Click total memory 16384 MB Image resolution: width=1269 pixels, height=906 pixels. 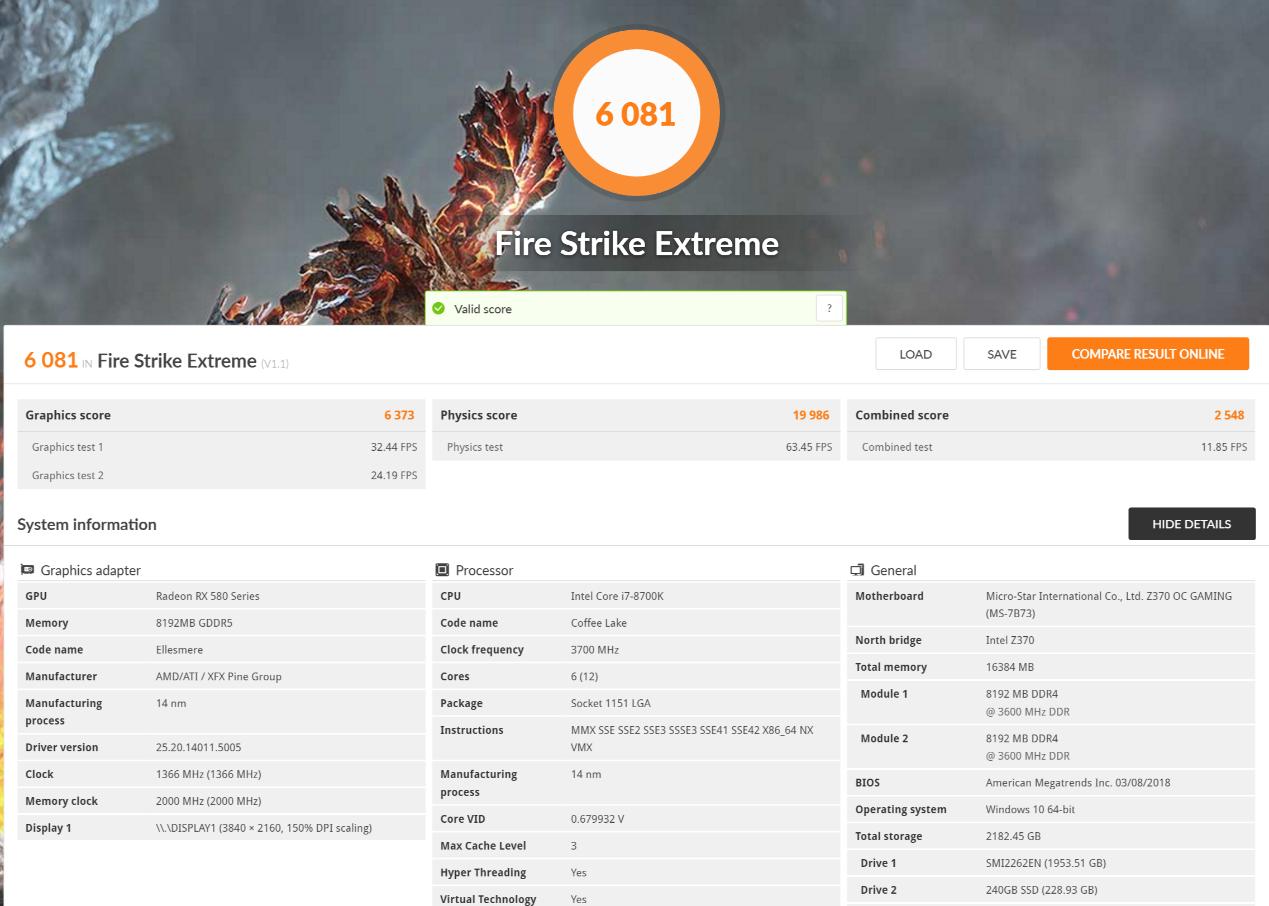coord(1010,668)
